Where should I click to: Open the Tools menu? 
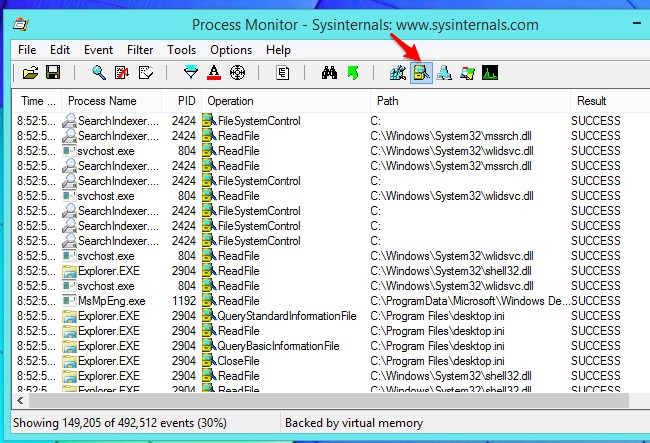point(182,50)
